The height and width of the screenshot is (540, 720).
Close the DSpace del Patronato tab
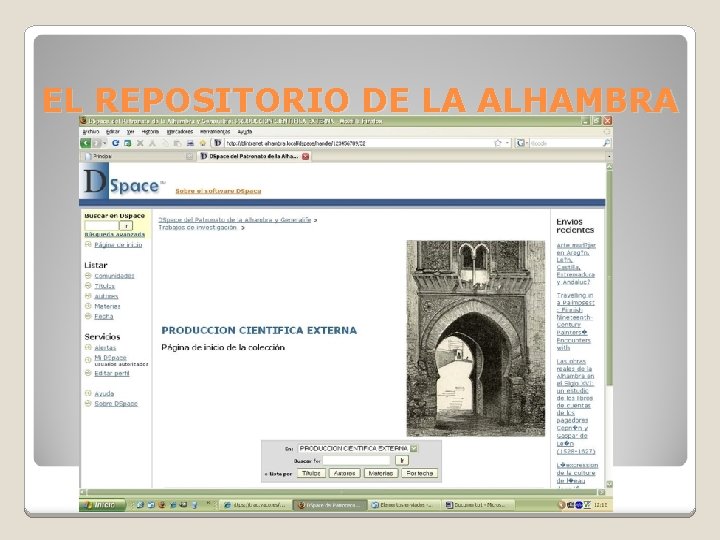click(306, 157)
